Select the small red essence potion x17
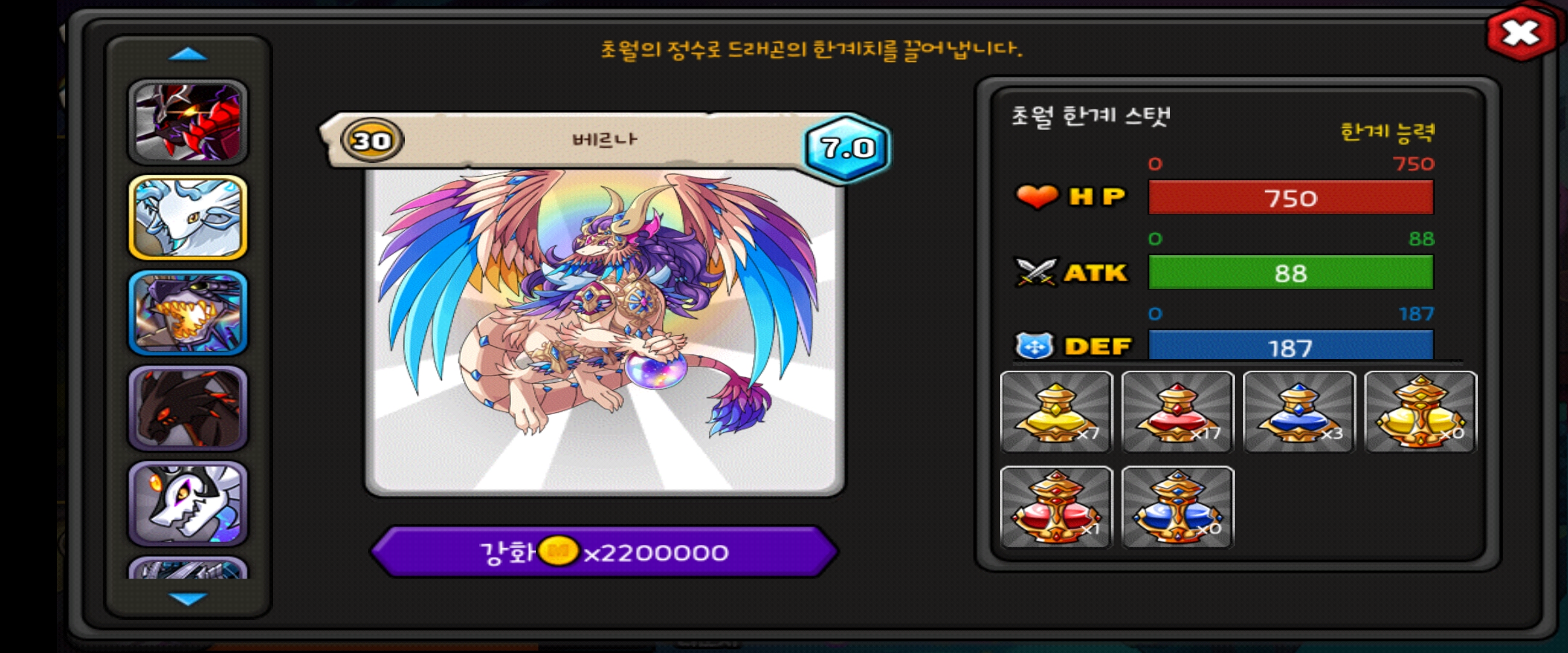The height and width of the screenshot is (653, 1568). [x=1178, y=412]
